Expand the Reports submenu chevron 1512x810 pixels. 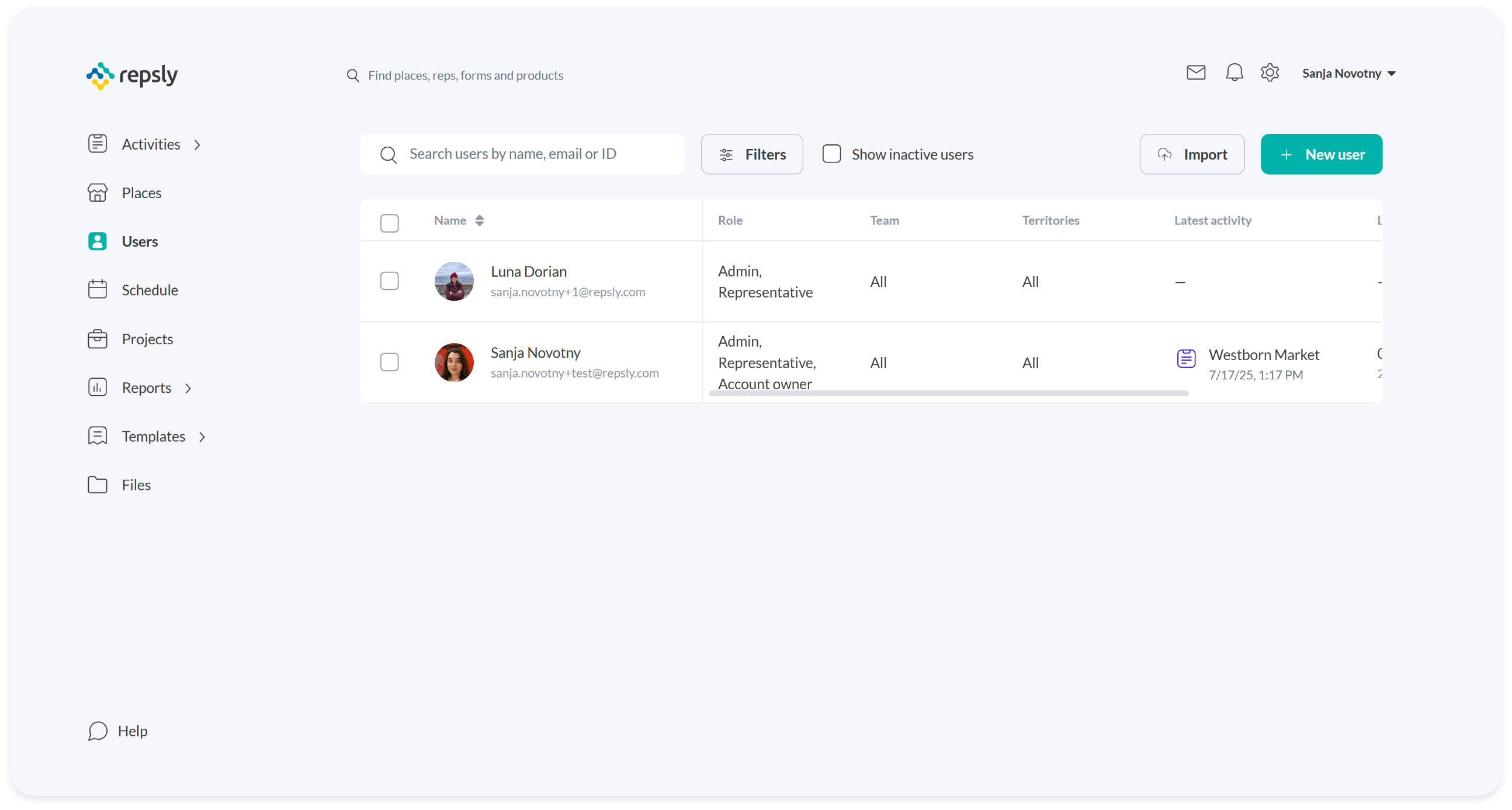click(188, 389)
